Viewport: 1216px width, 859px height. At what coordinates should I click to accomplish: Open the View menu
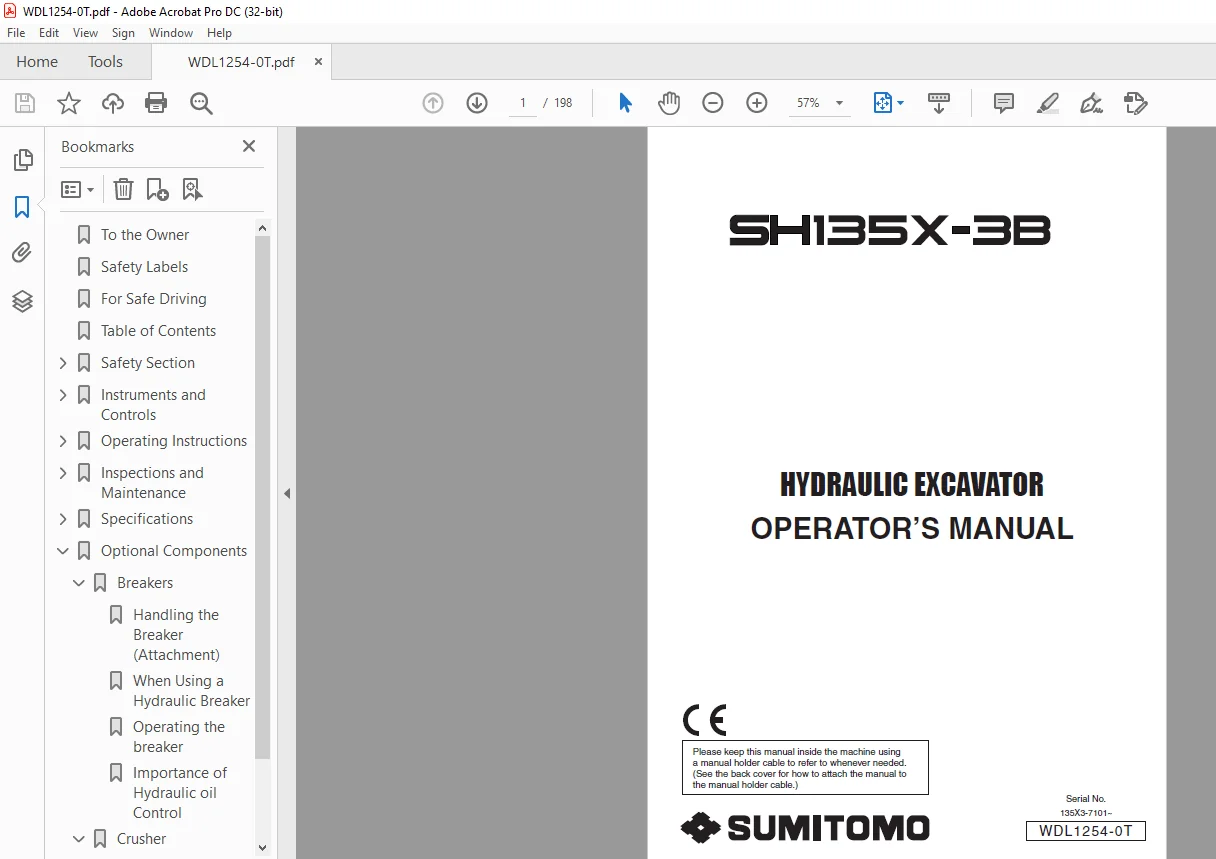pos(86,33)
